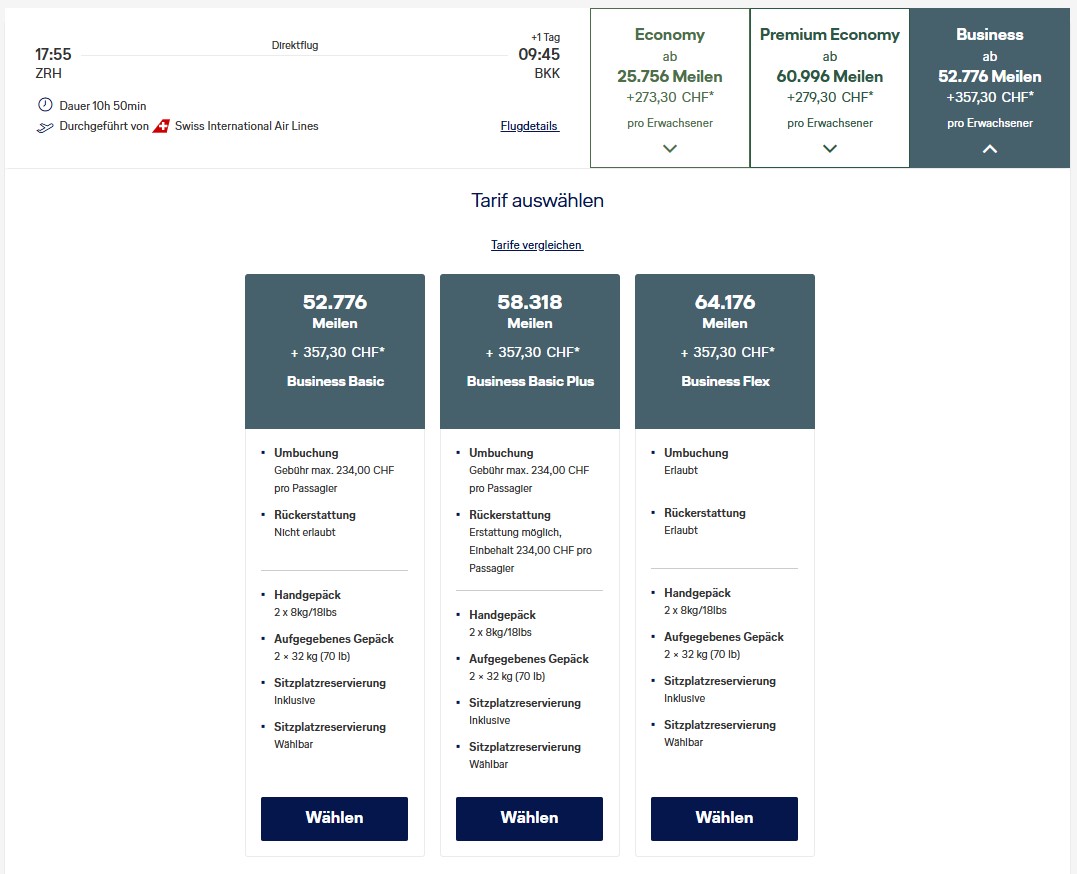This screenshot has width=1077, height=874.
Task: Collapse the Business fare chevron
Action: 990,148
